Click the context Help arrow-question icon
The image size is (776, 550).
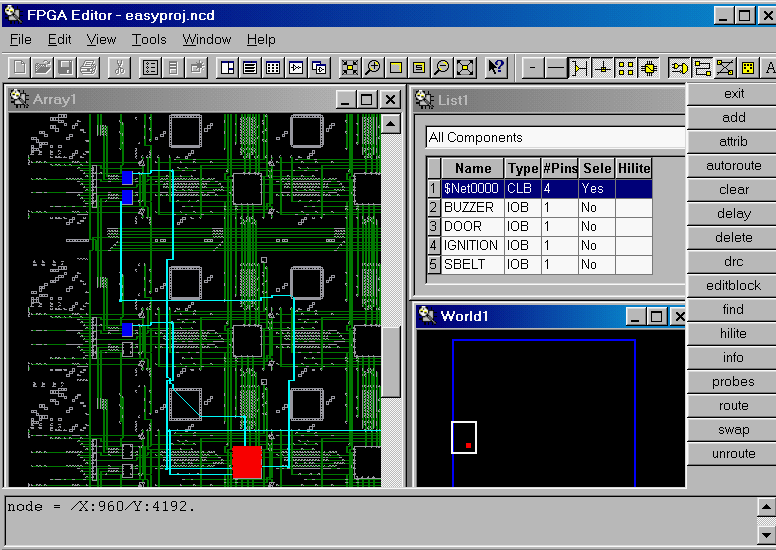point(496,68)
